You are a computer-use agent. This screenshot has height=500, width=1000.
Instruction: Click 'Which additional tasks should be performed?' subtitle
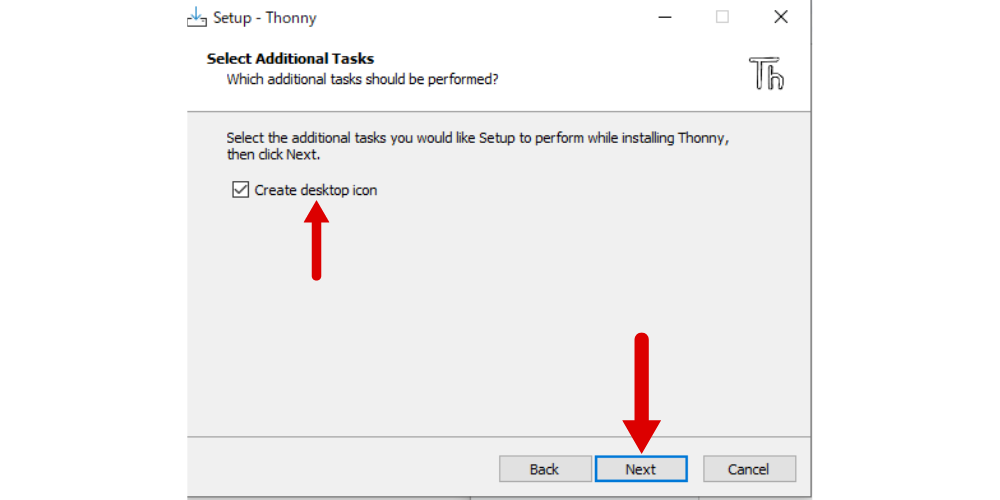[x=362, y=80]
